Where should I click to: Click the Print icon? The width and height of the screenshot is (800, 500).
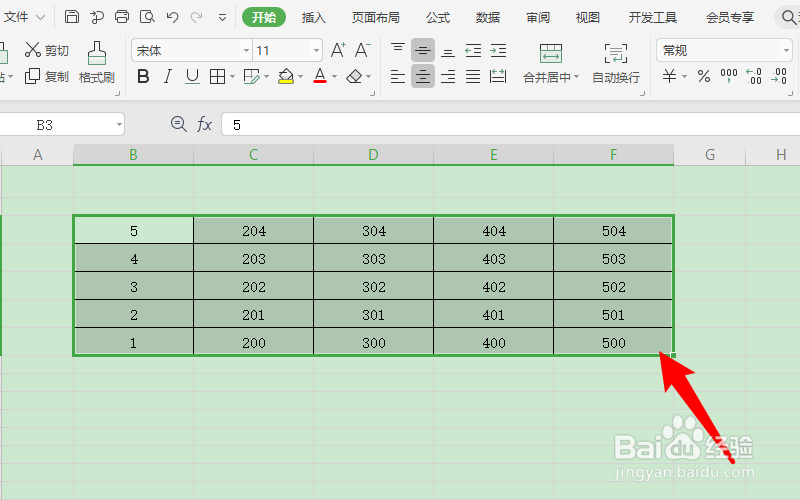pyautogui.click(x=122, y=17)
